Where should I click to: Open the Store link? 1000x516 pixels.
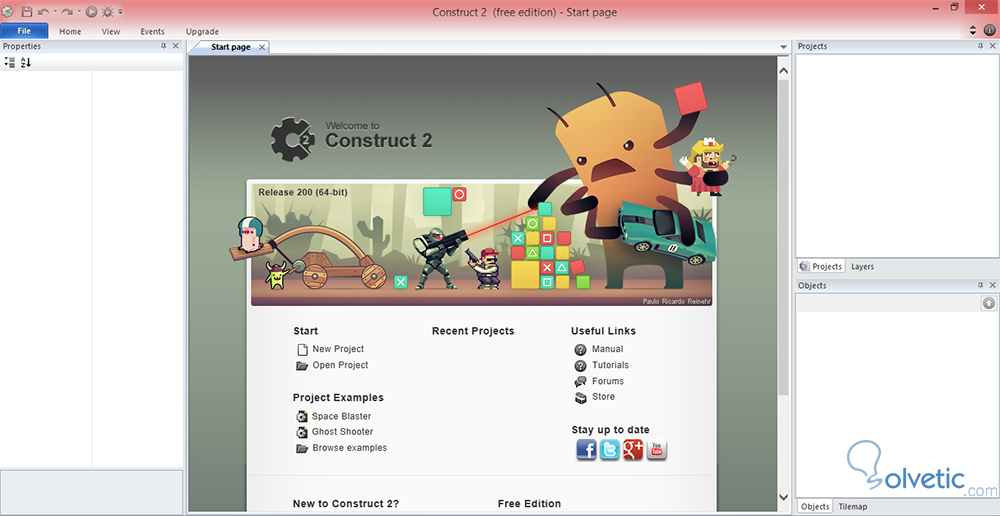coord(603,397)
